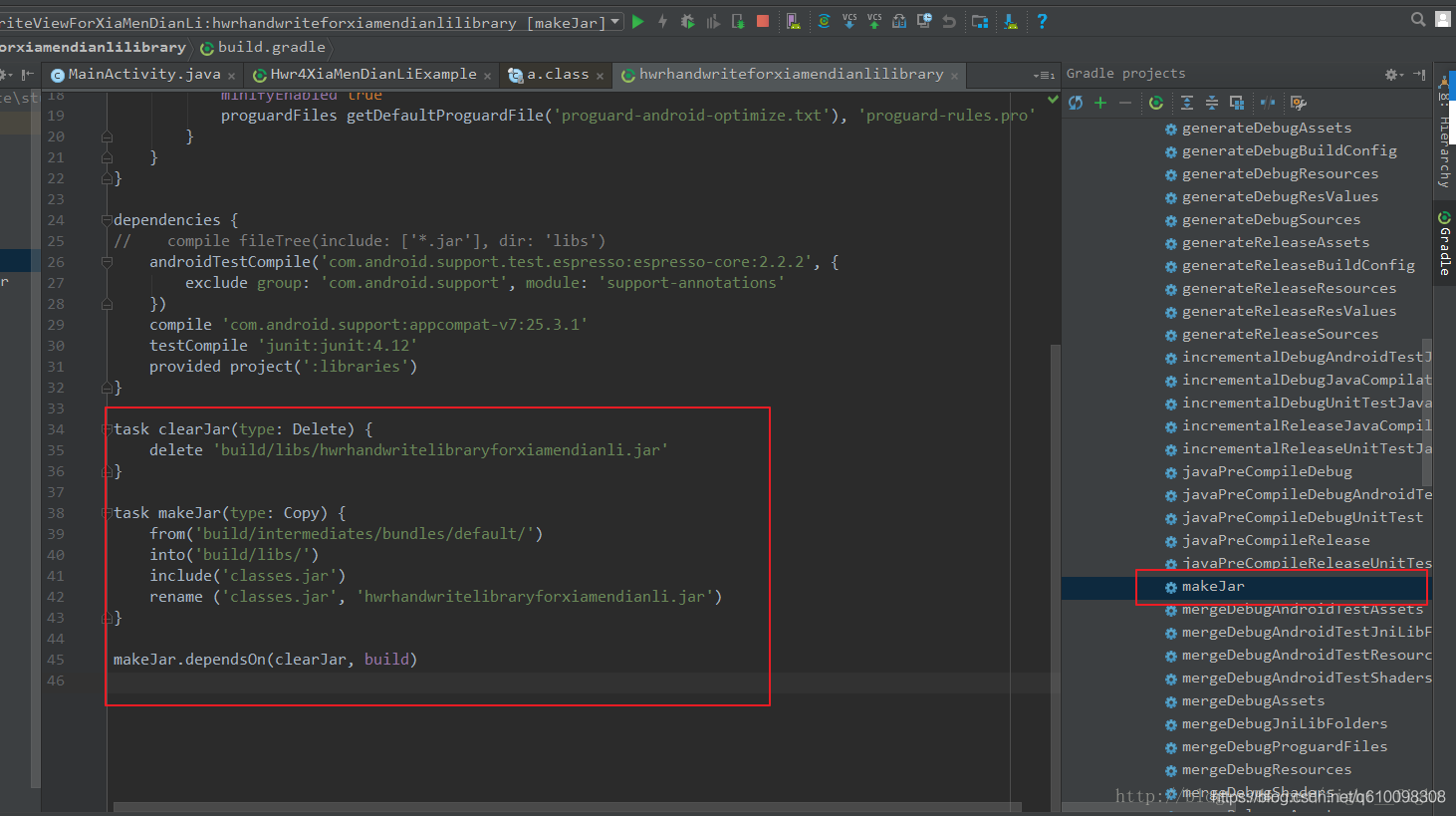Stop the running process (red square)
The image size is (1456, 816).
763,21
